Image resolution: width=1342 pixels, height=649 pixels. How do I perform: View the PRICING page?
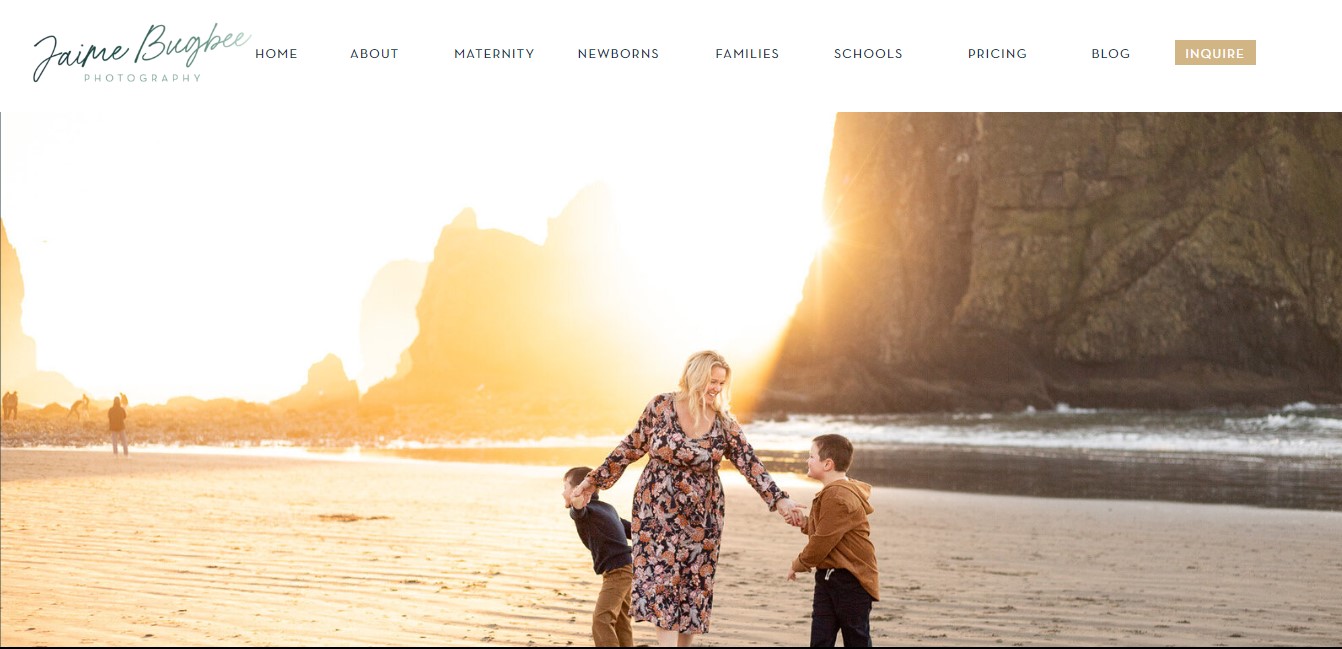point(997,54)
